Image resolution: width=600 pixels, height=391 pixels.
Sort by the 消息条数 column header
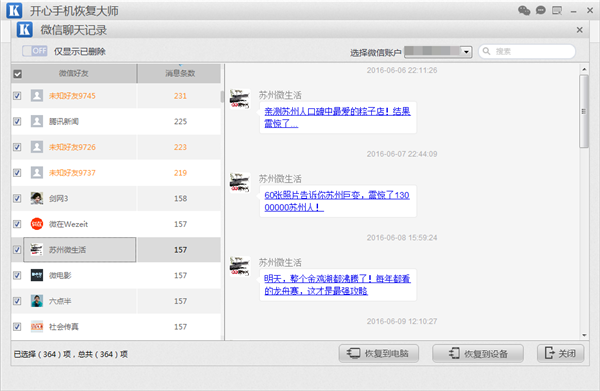point(179,73)
